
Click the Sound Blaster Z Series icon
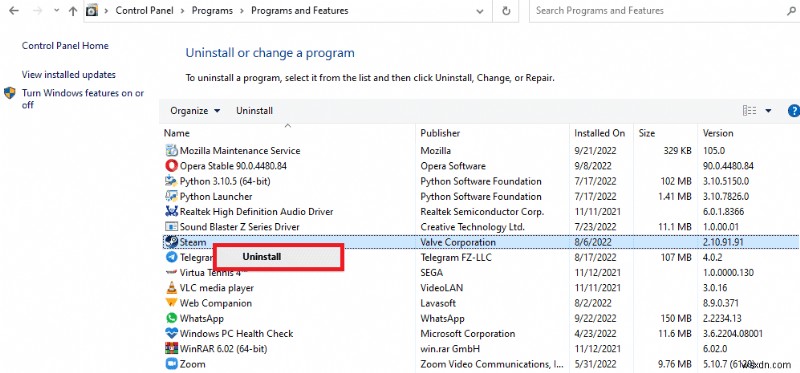171,227
